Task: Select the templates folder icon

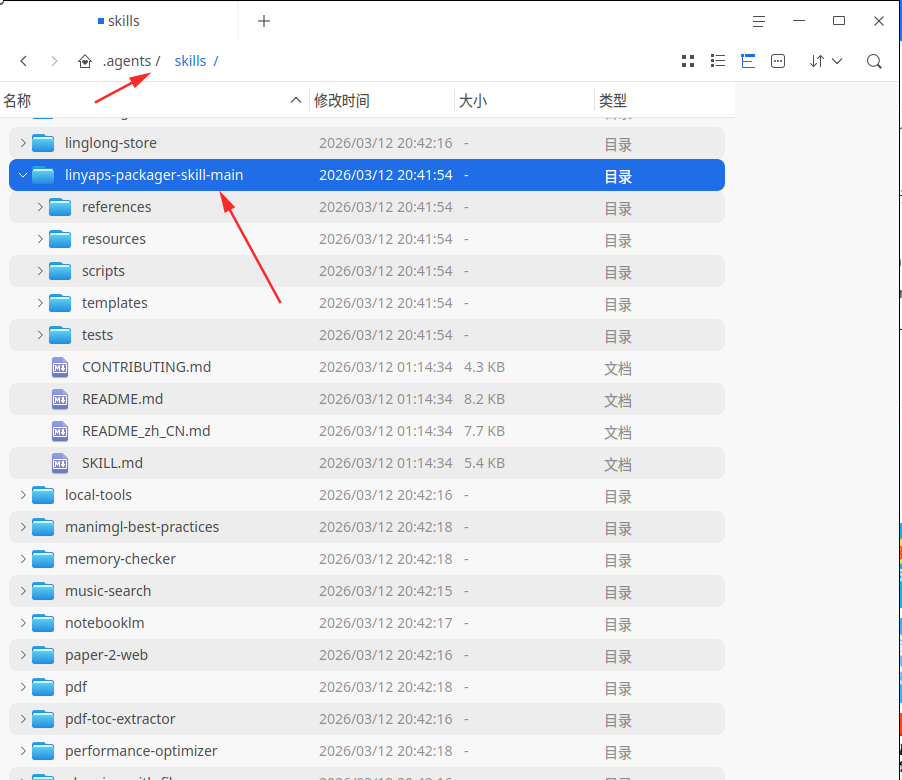Action: point(60,303)
